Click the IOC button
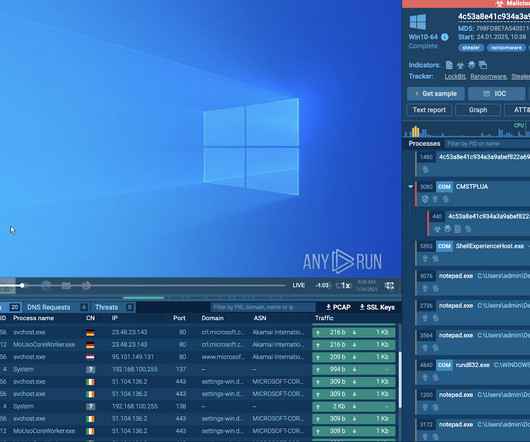Screen dimensions: 530x442 [496, 94]
